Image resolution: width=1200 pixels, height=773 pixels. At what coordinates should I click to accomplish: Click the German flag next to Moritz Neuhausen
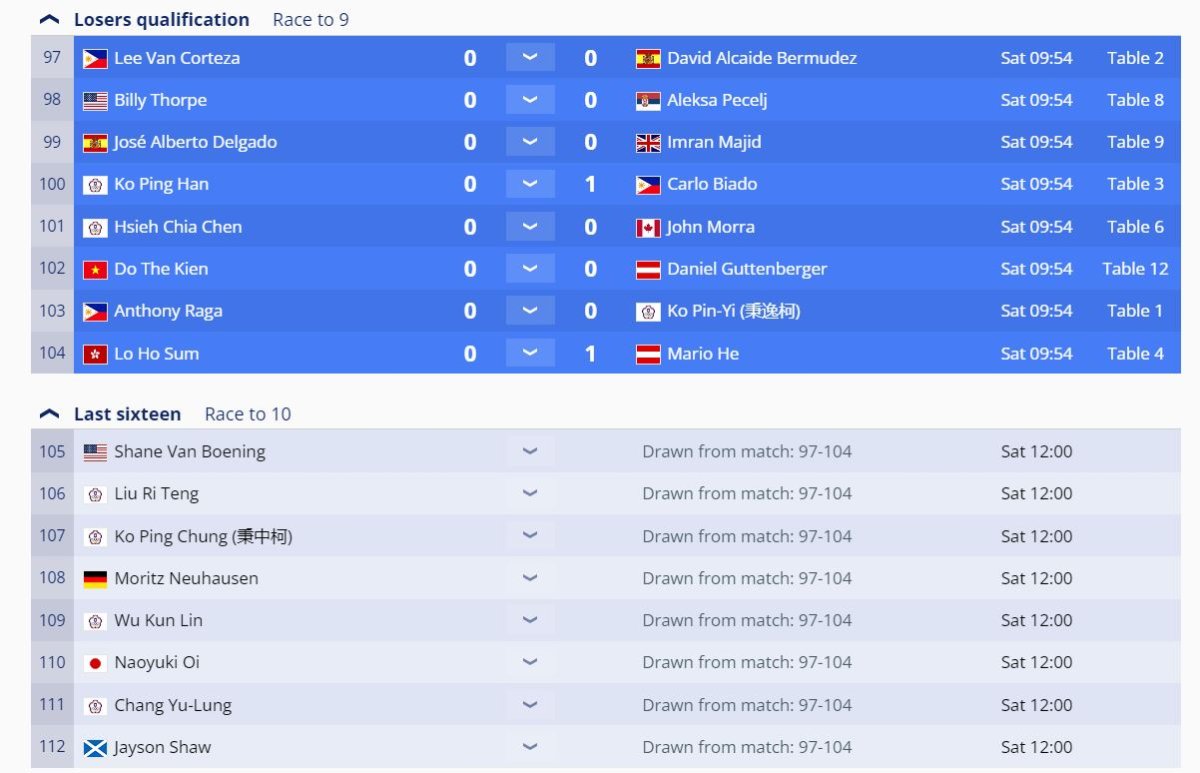[x=95, y=579]
